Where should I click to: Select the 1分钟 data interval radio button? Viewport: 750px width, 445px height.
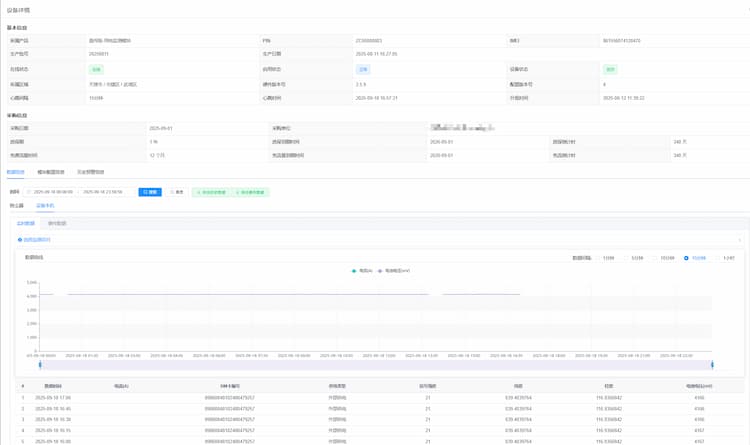pos(599,258)
